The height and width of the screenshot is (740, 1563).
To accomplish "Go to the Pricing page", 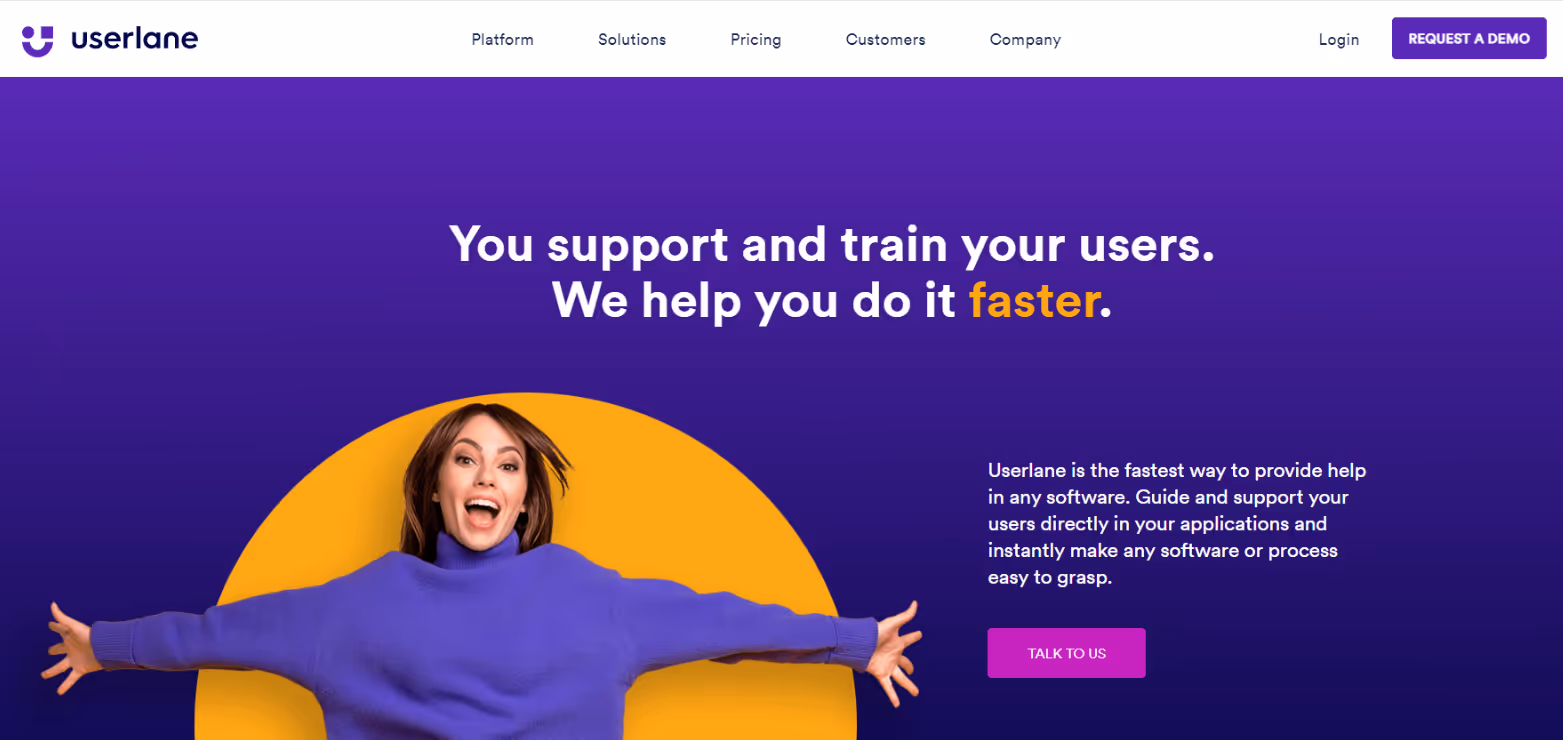I will (756, 40).
